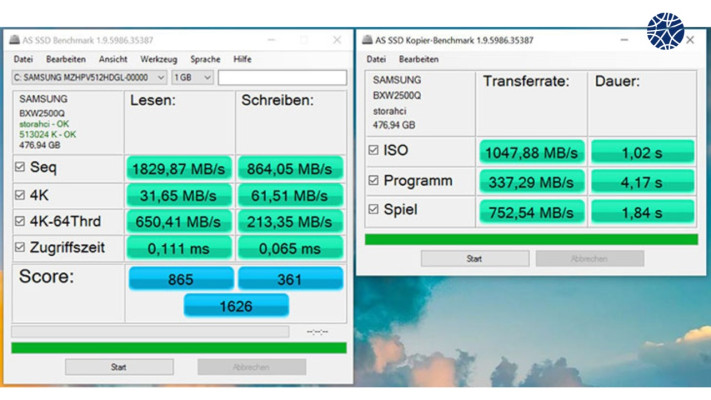Image resolution: width=711 pixels, height=400 pixels.
Task: Disable the Zugriffszeit checkbox
Action: (19, 248)
